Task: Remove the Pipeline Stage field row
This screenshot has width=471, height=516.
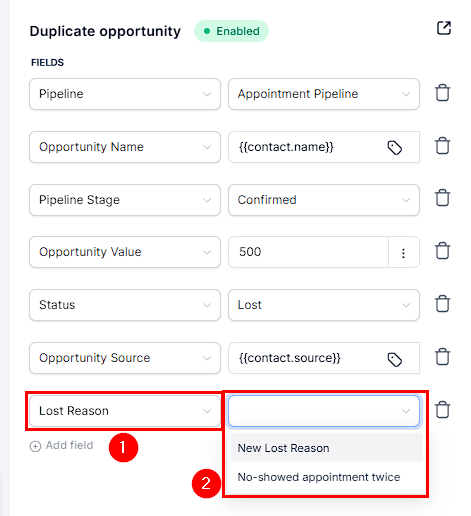Action: 443,198
